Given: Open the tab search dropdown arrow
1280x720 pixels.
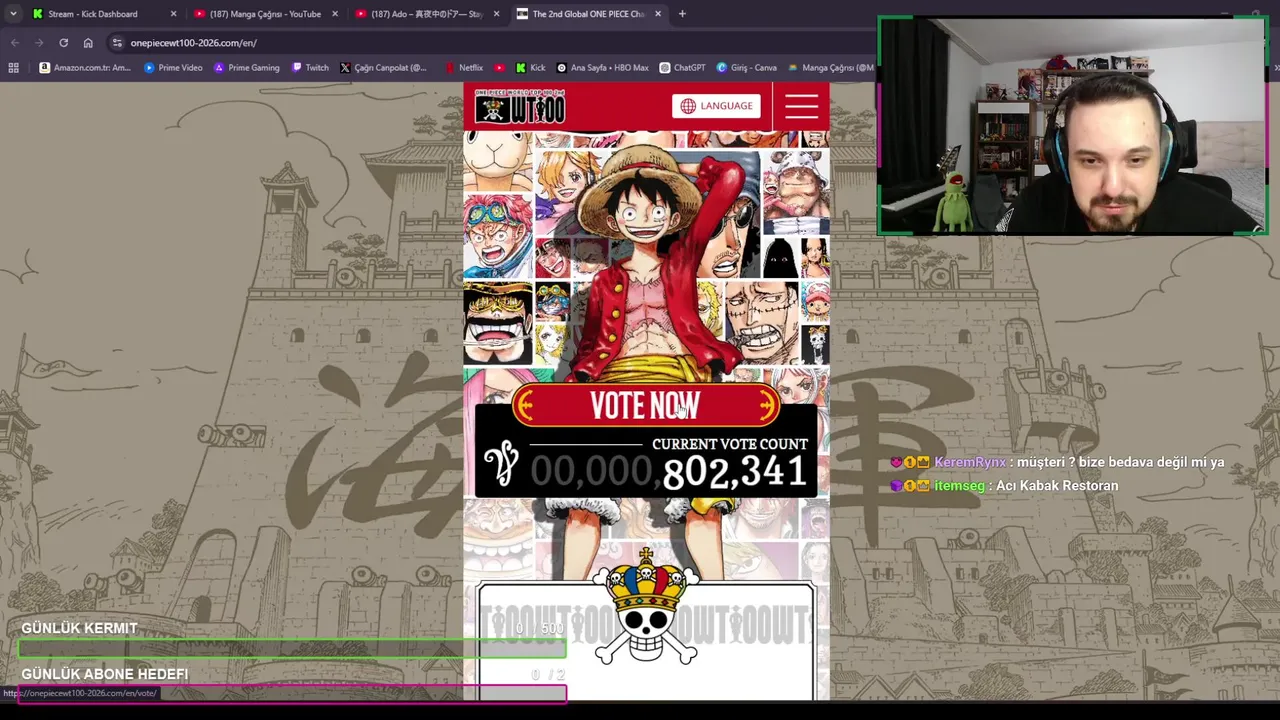Looking at the screenshot, I should pos(13,14).
